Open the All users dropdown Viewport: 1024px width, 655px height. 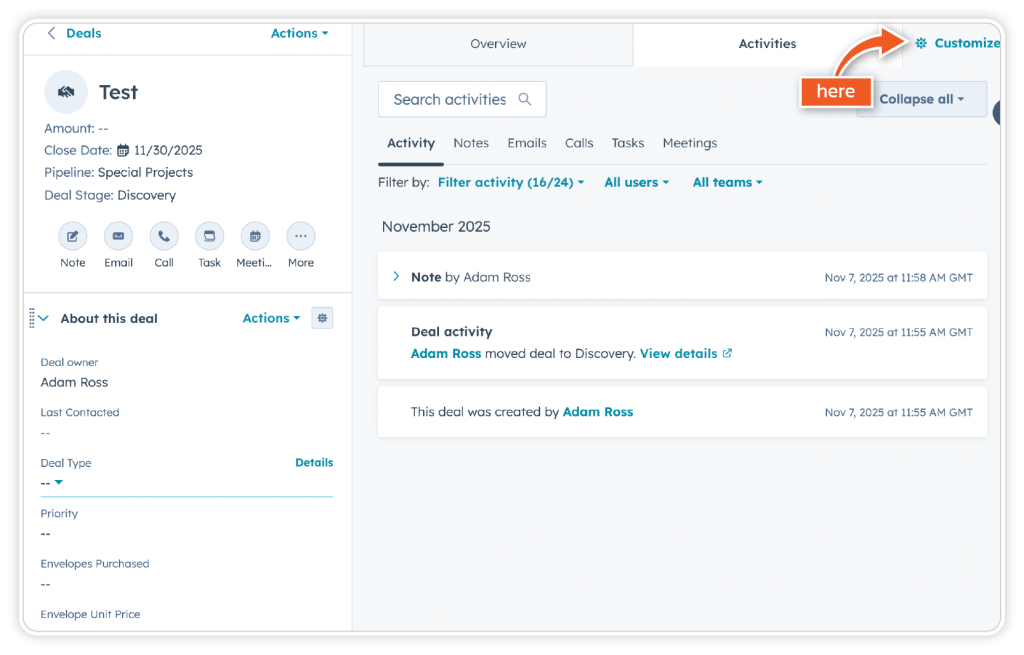[636, 183]
